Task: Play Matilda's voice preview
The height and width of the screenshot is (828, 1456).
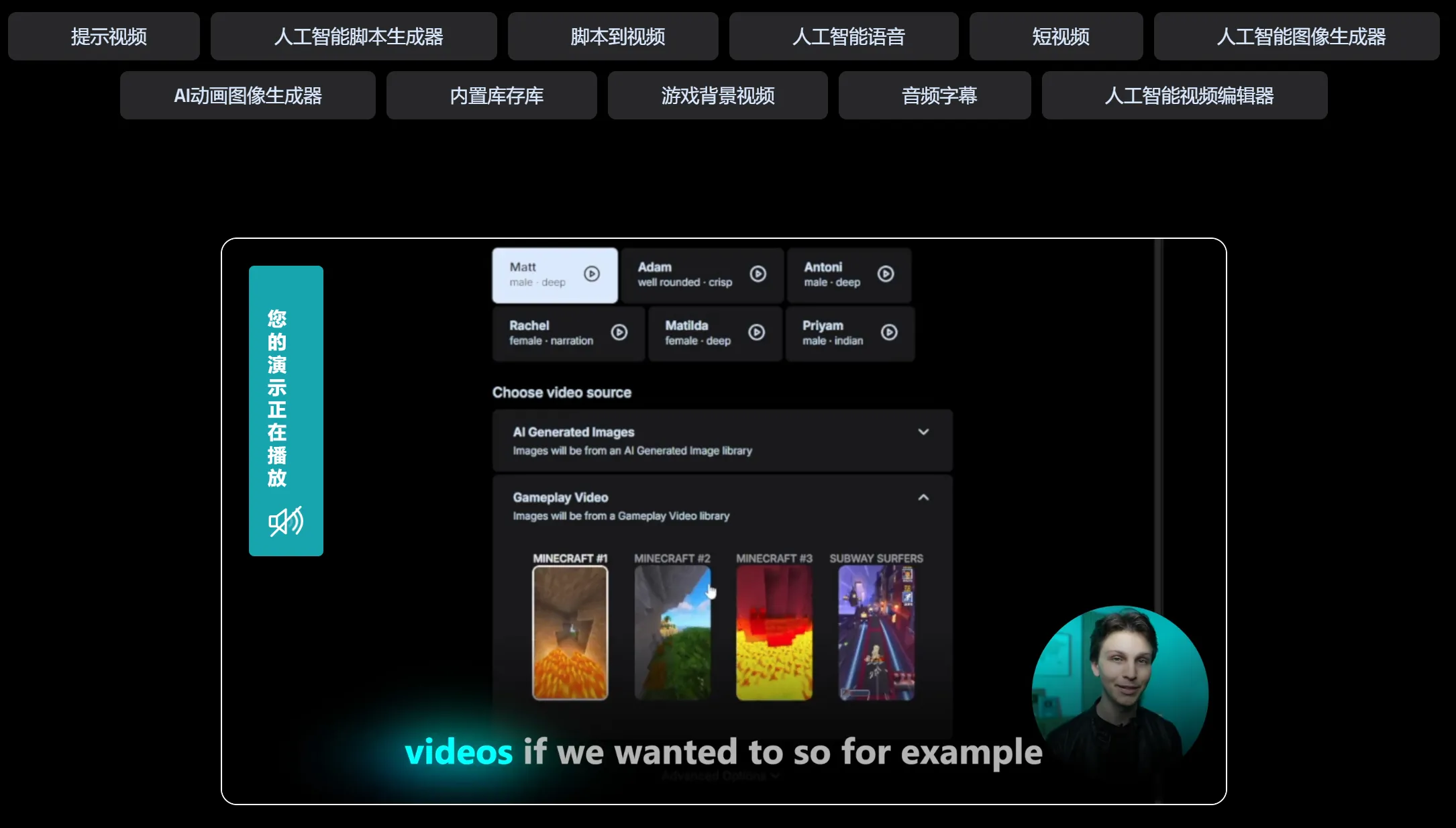Action: click(758, 332)
